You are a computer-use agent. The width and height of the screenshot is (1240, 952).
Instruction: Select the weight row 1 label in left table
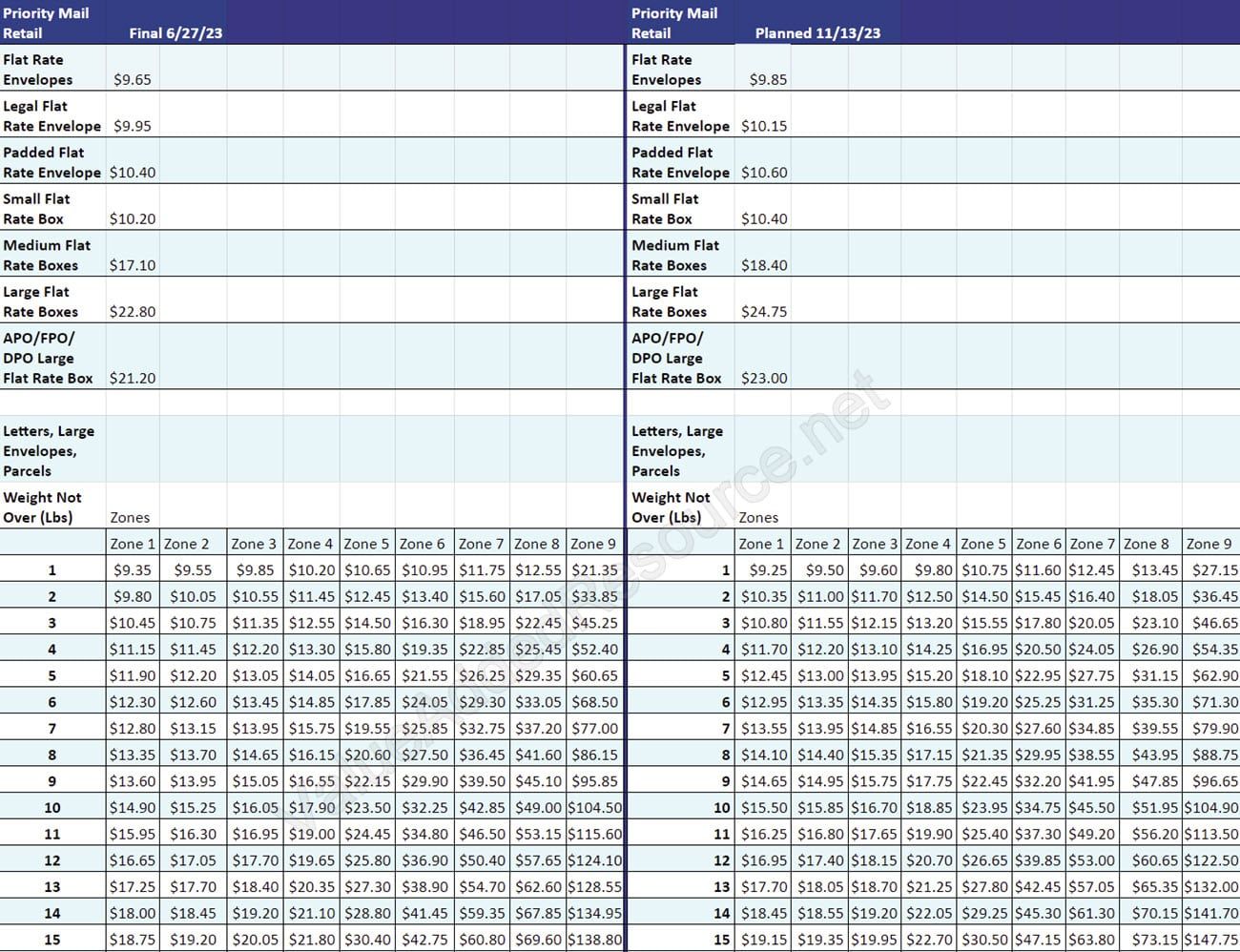(x=52, y=569)
